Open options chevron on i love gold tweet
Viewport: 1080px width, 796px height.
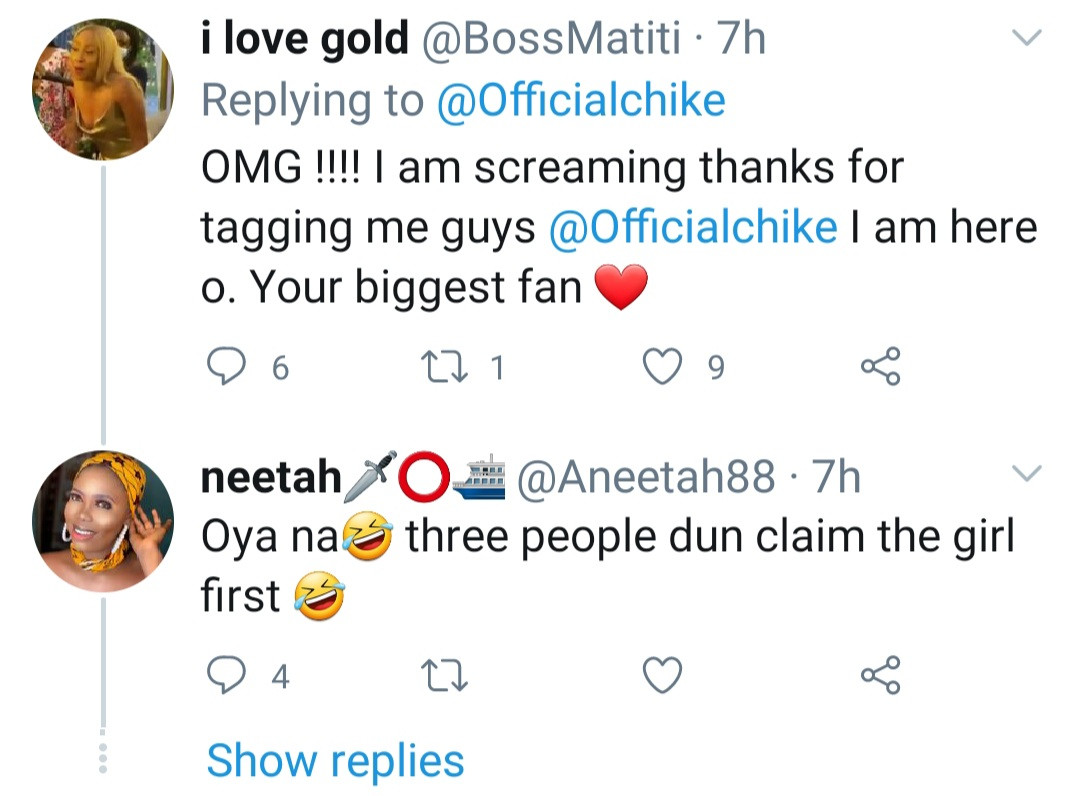pyautogui.click(x=1027, y=39)
